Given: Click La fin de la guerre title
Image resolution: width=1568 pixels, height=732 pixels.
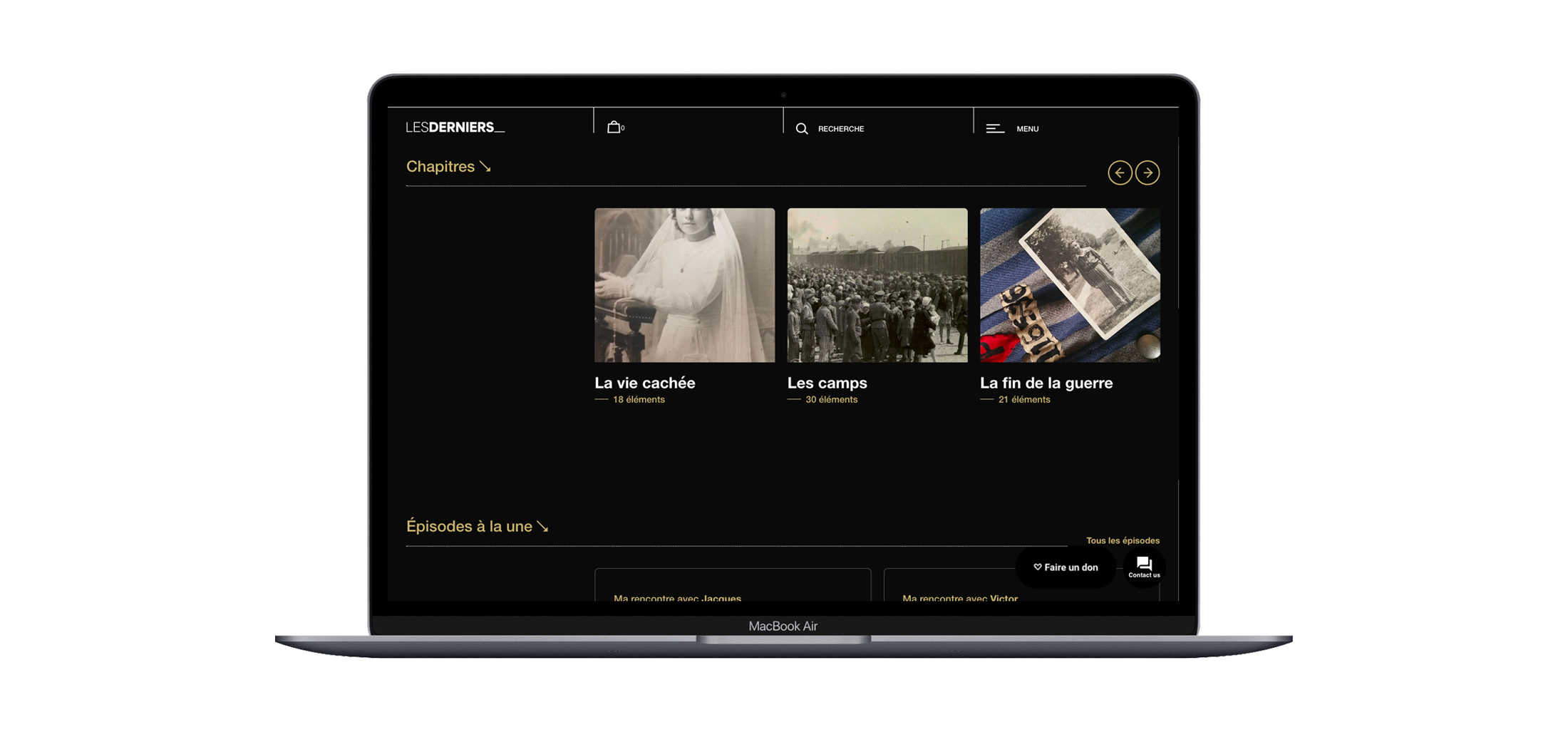Looking at the screenshot, I should pyautogui.click(x=1046, y=383).
